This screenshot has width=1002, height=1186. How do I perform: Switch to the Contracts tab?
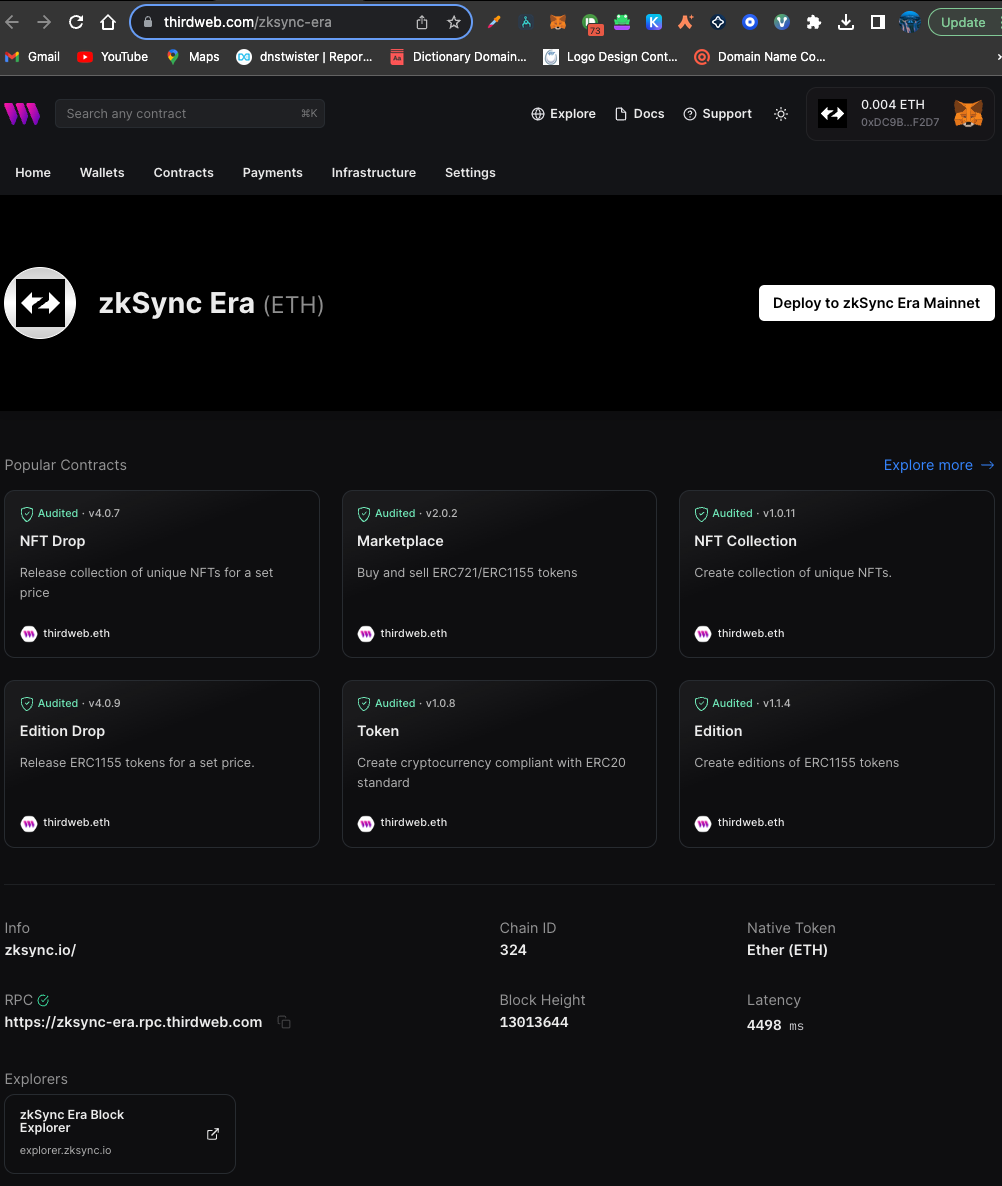tap(184, 172)
